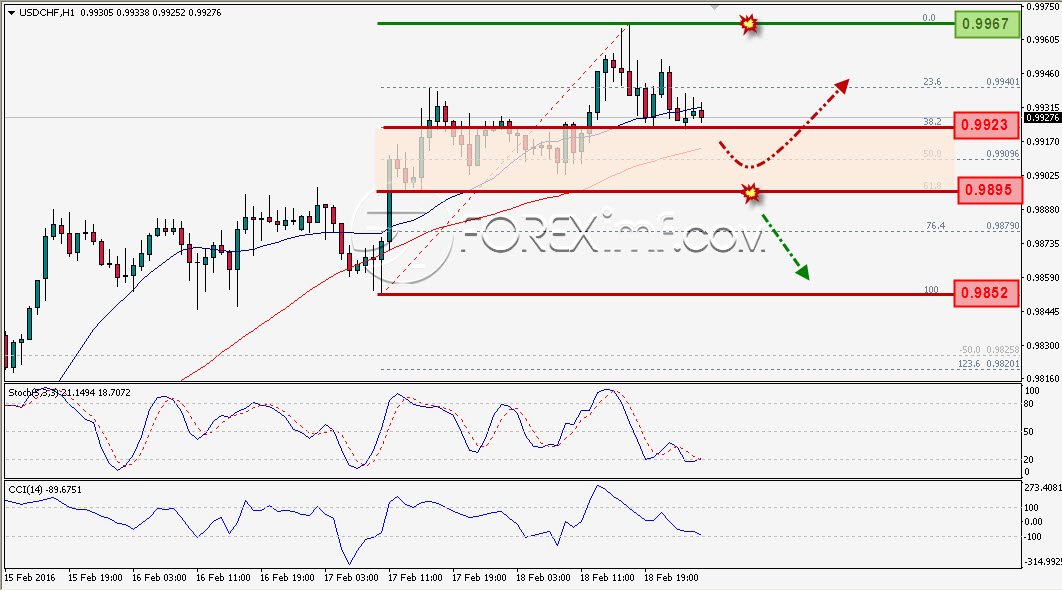Image resolution: width=1062 pixels, height=591 pixels.
Task: Click the 17 Feb 19:00 time axis label
Action: pos(479,578)
